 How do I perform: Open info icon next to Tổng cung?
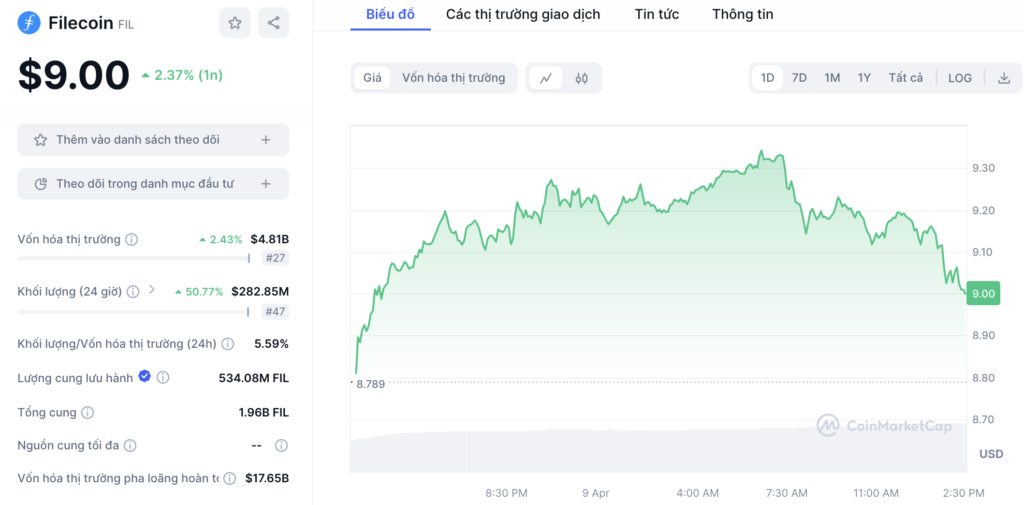tap(87, 413)
